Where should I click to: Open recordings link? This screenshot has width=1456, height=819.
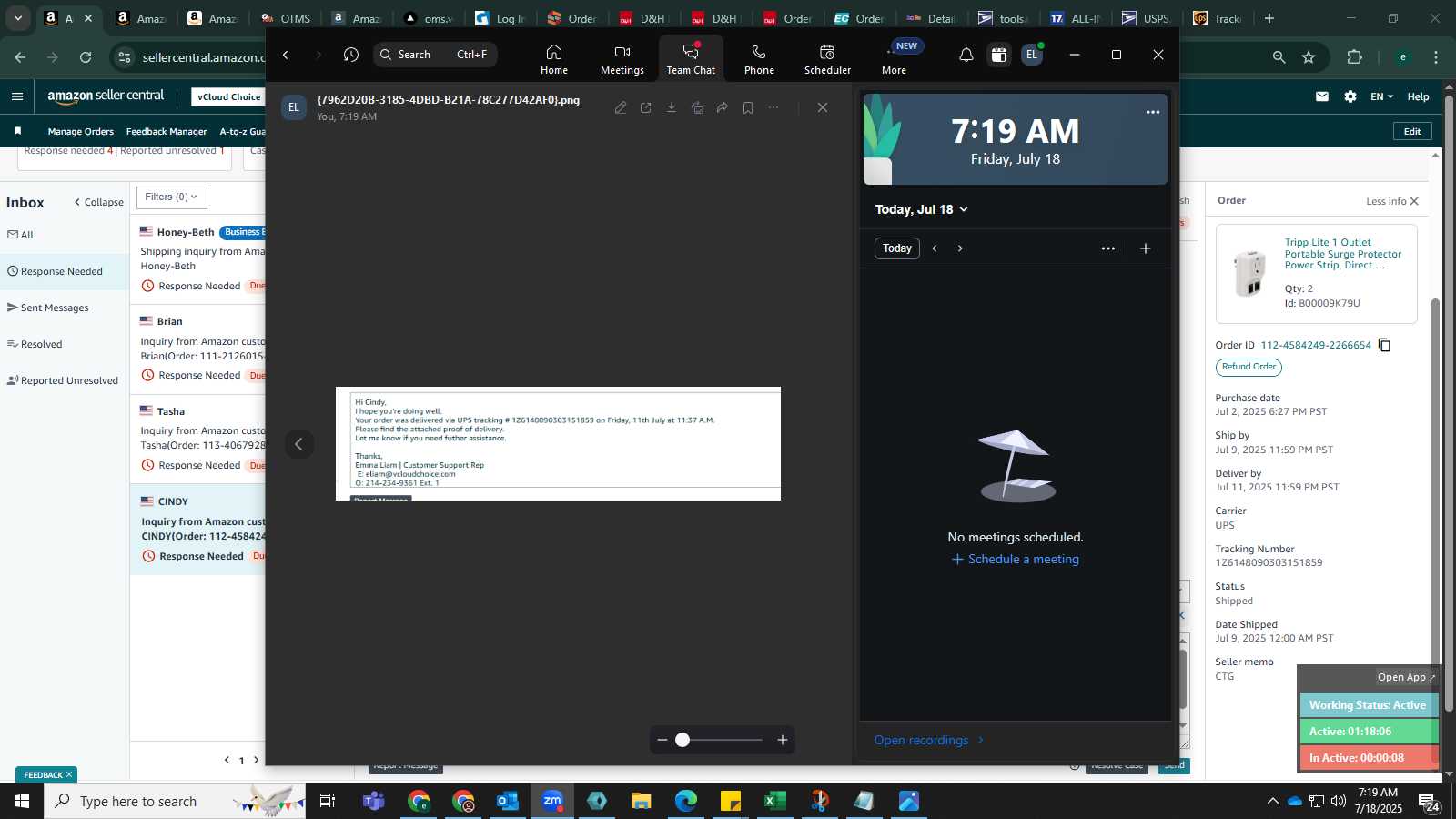pos(929,740)
